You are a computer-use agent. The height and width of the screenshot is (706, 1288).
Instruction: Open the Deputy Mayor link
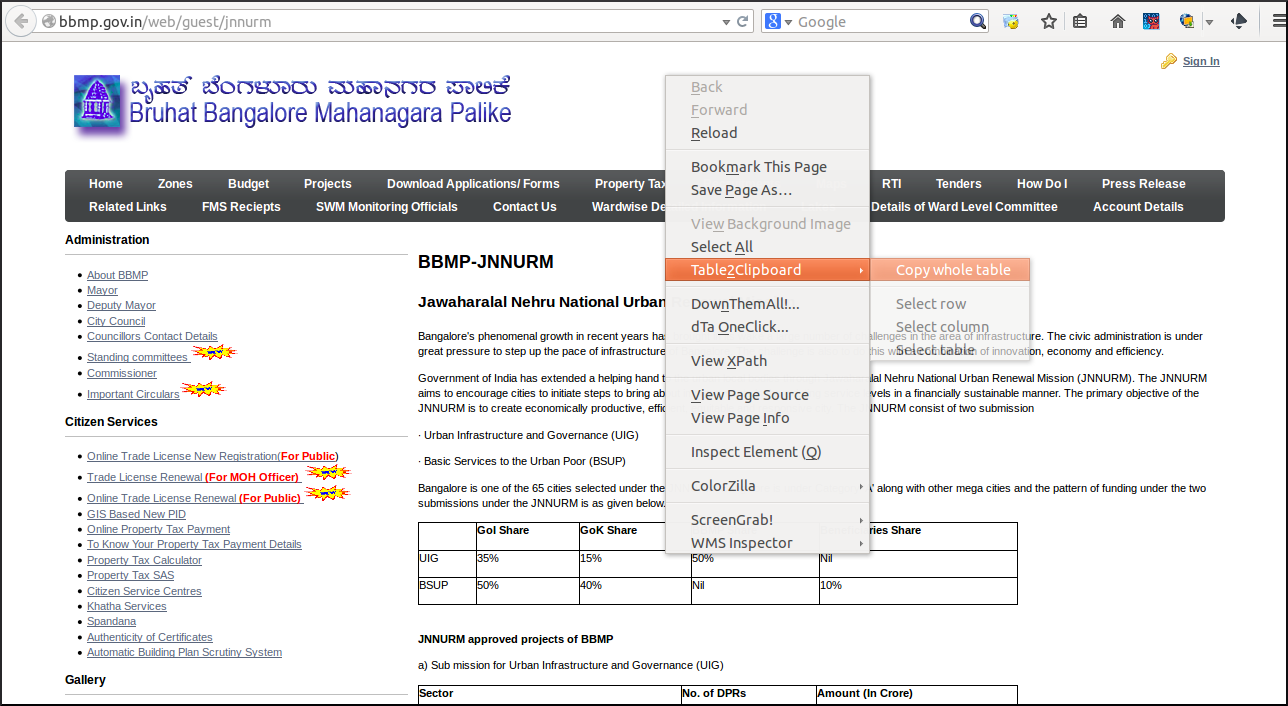coord(121,305)
